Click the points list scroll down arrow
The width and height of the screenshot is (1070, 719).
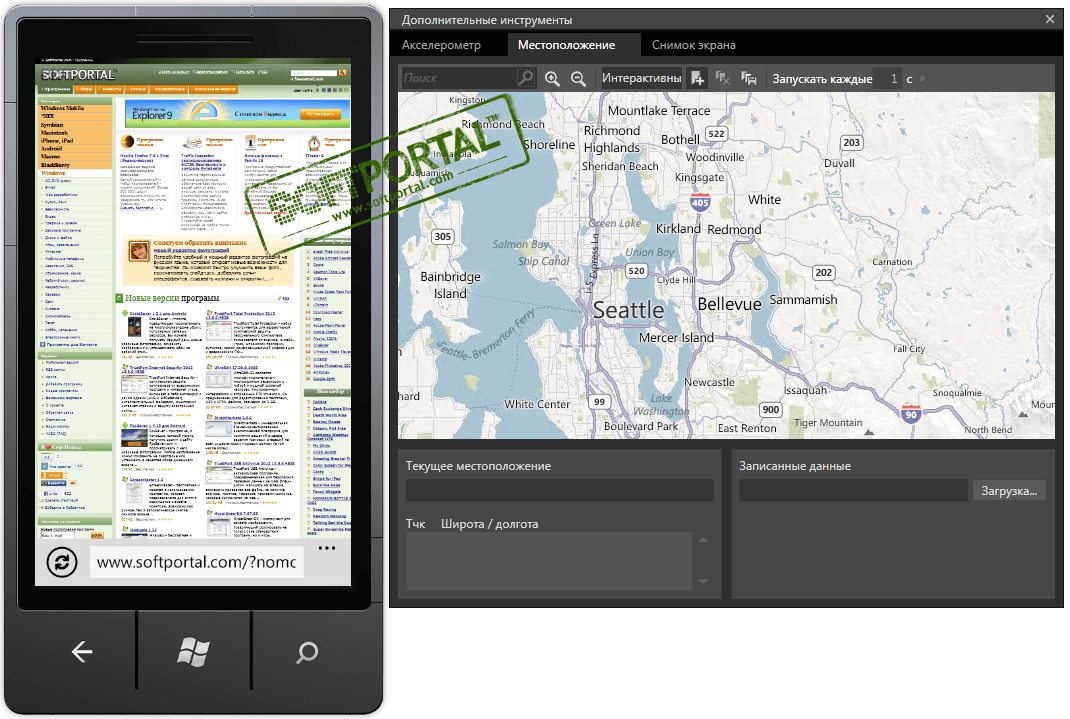click(x=704, y=582)
